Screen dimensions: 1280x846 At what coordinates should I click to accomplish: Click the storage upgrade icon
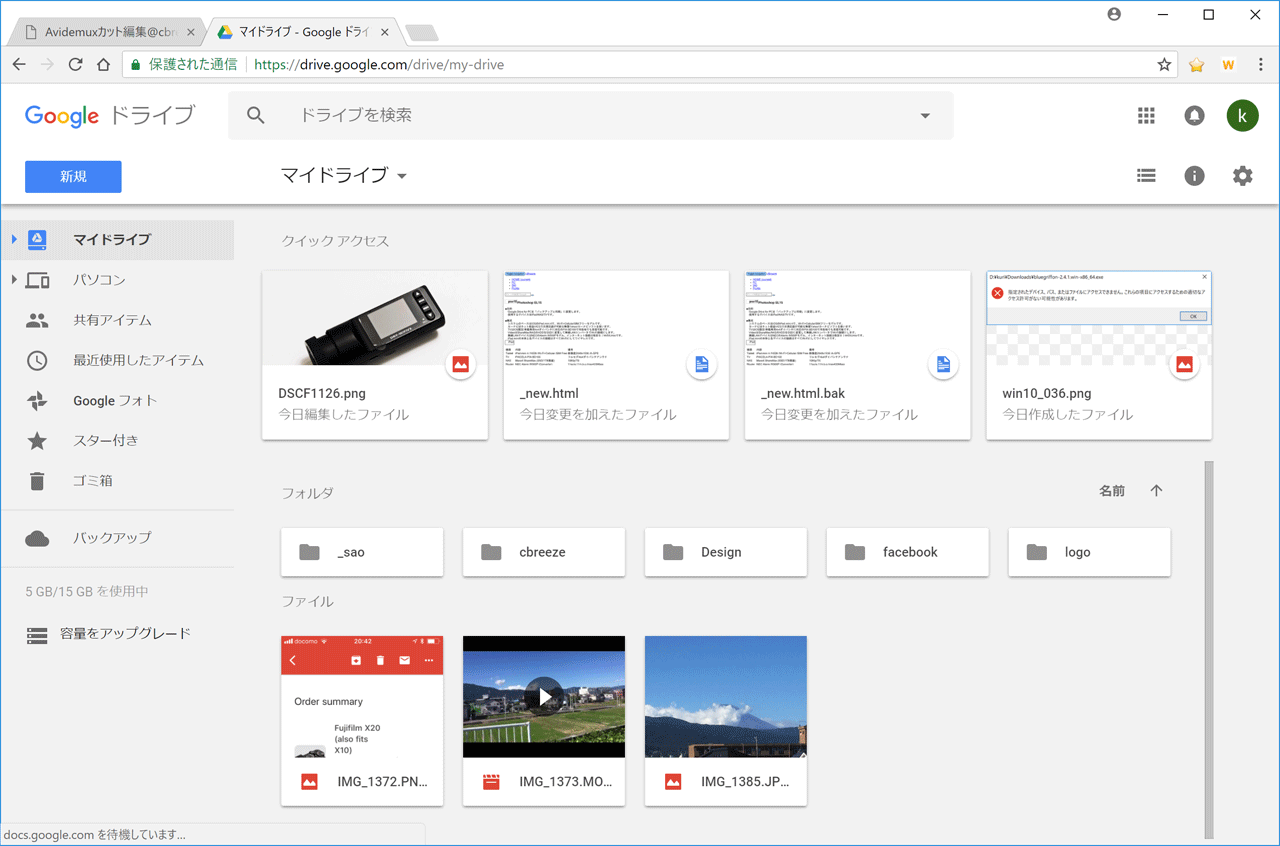pos(37,634)
